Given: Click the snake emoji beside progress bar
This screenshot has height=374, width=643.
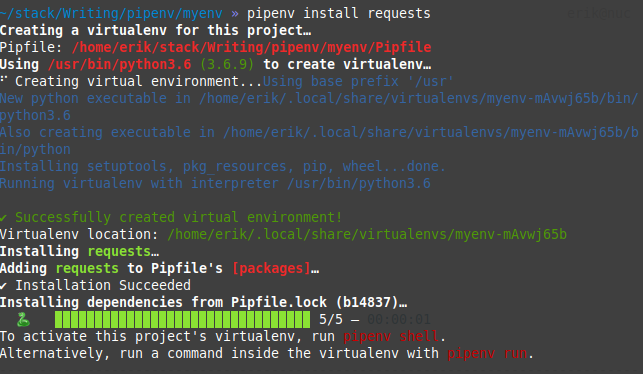Looking at the screenshot, I should 23,319.
